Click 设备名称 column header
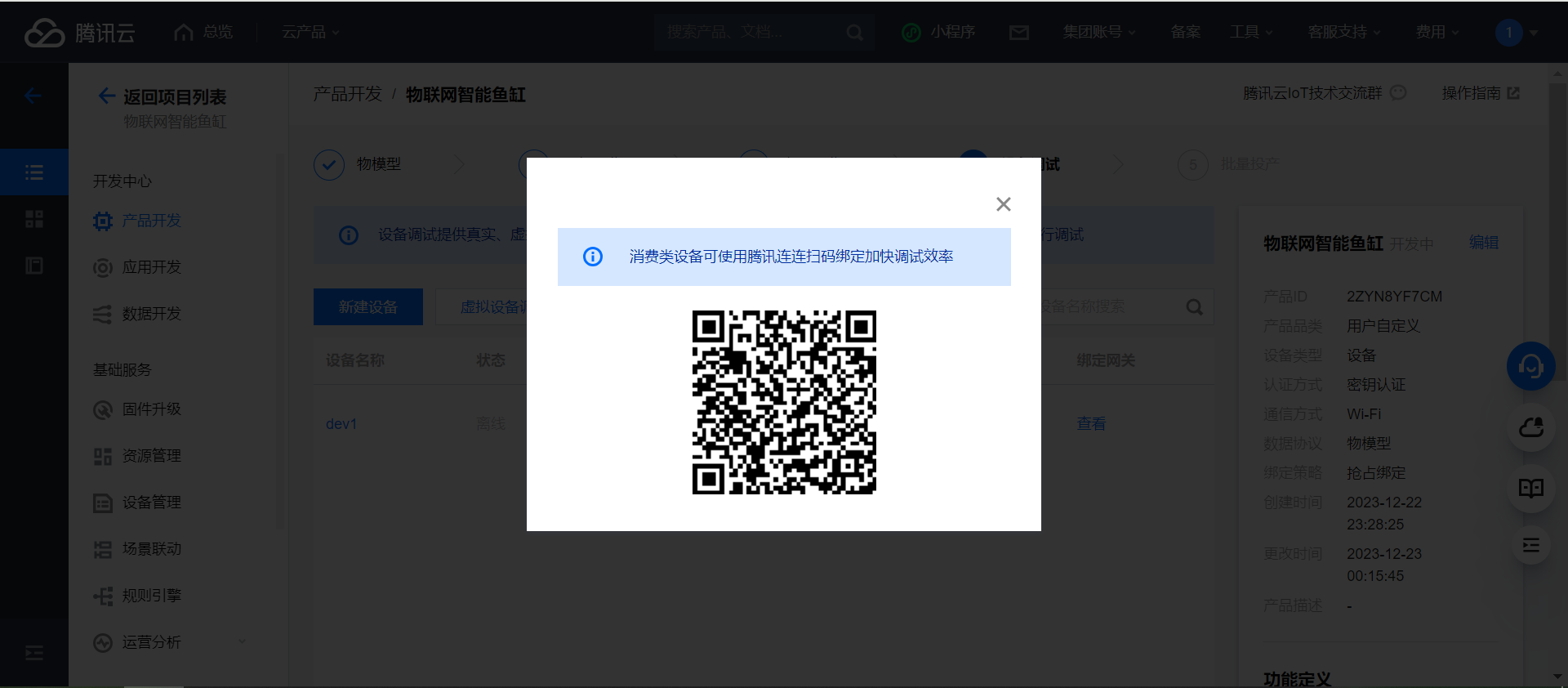 tap(354, 360)
